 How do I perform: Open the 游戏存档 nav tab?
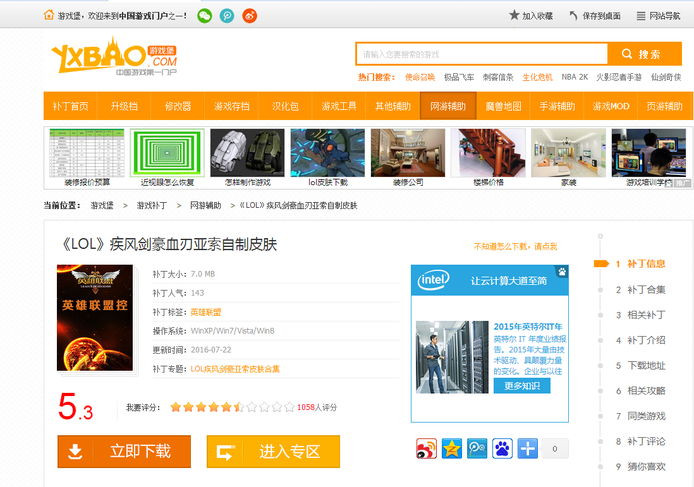pyautogui.click(x=231, y=106)
